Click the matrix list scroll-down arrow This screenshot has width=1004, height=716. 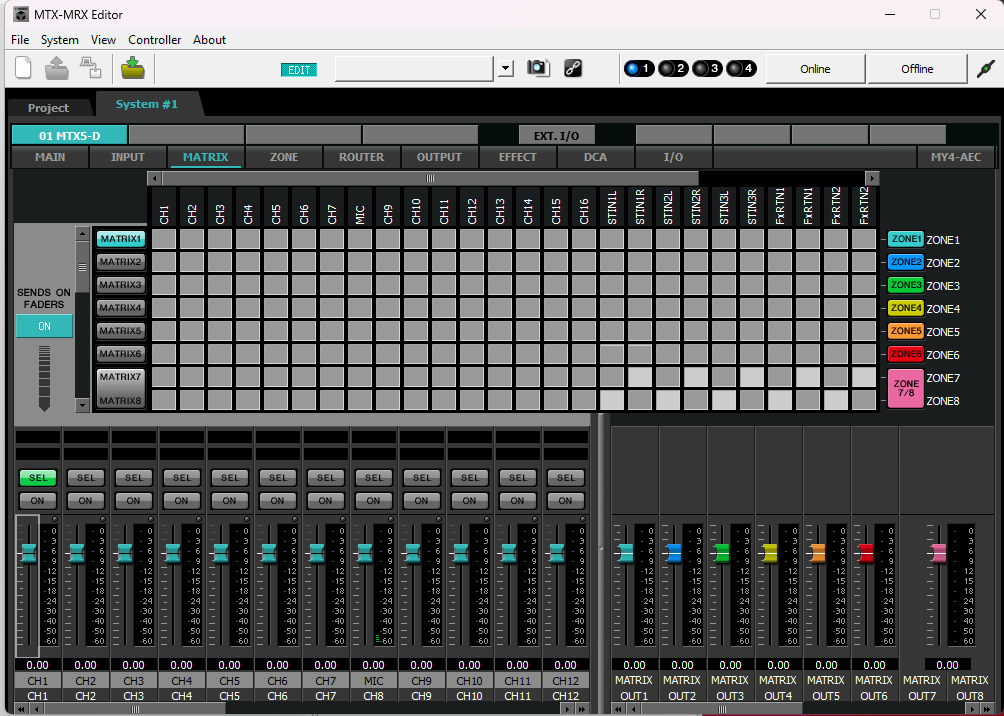(x=83, y=406)
